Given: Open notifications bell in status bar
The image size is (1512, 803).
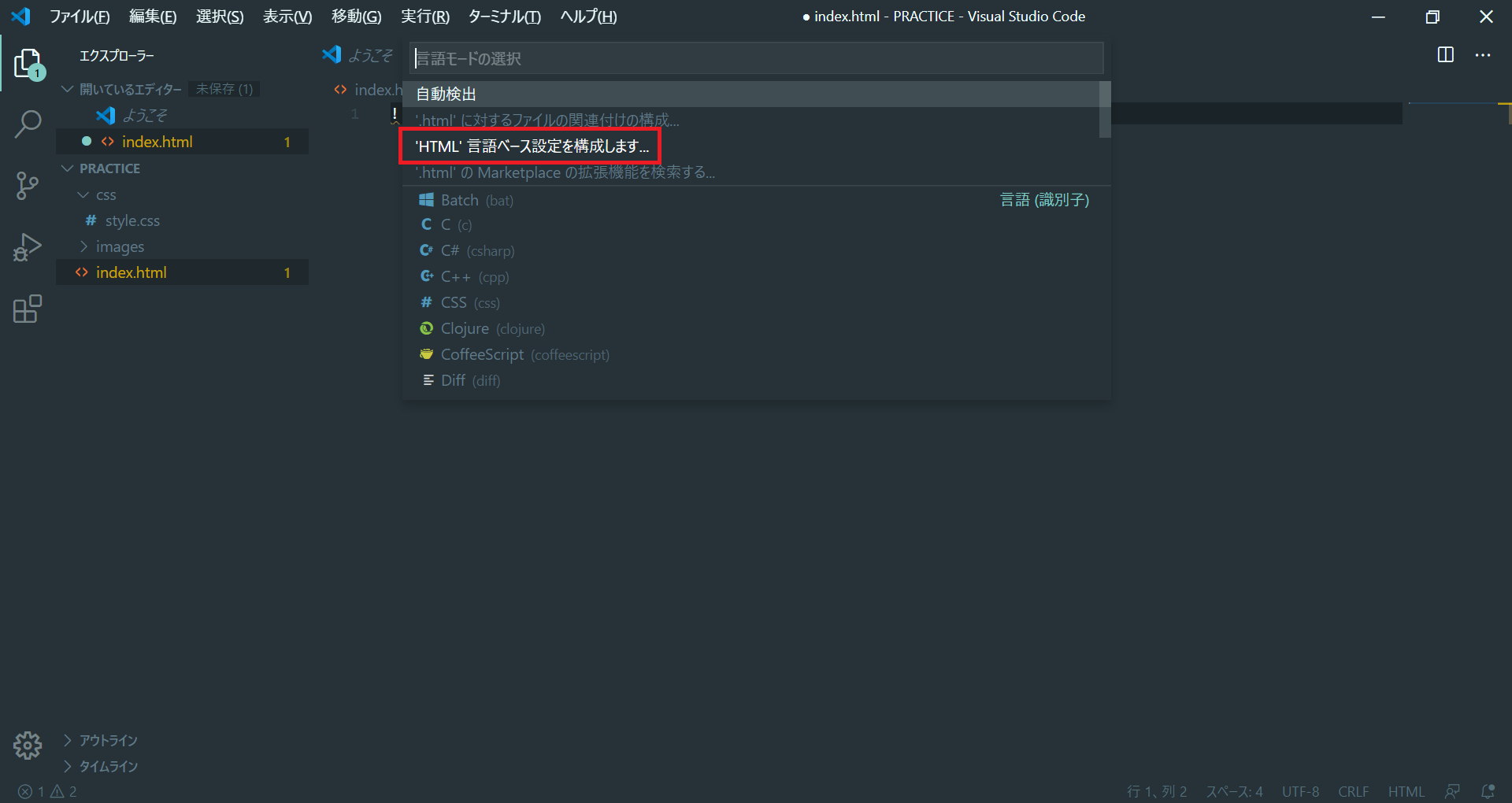Looking at the screenshot, I should [x=1488, y=791].
